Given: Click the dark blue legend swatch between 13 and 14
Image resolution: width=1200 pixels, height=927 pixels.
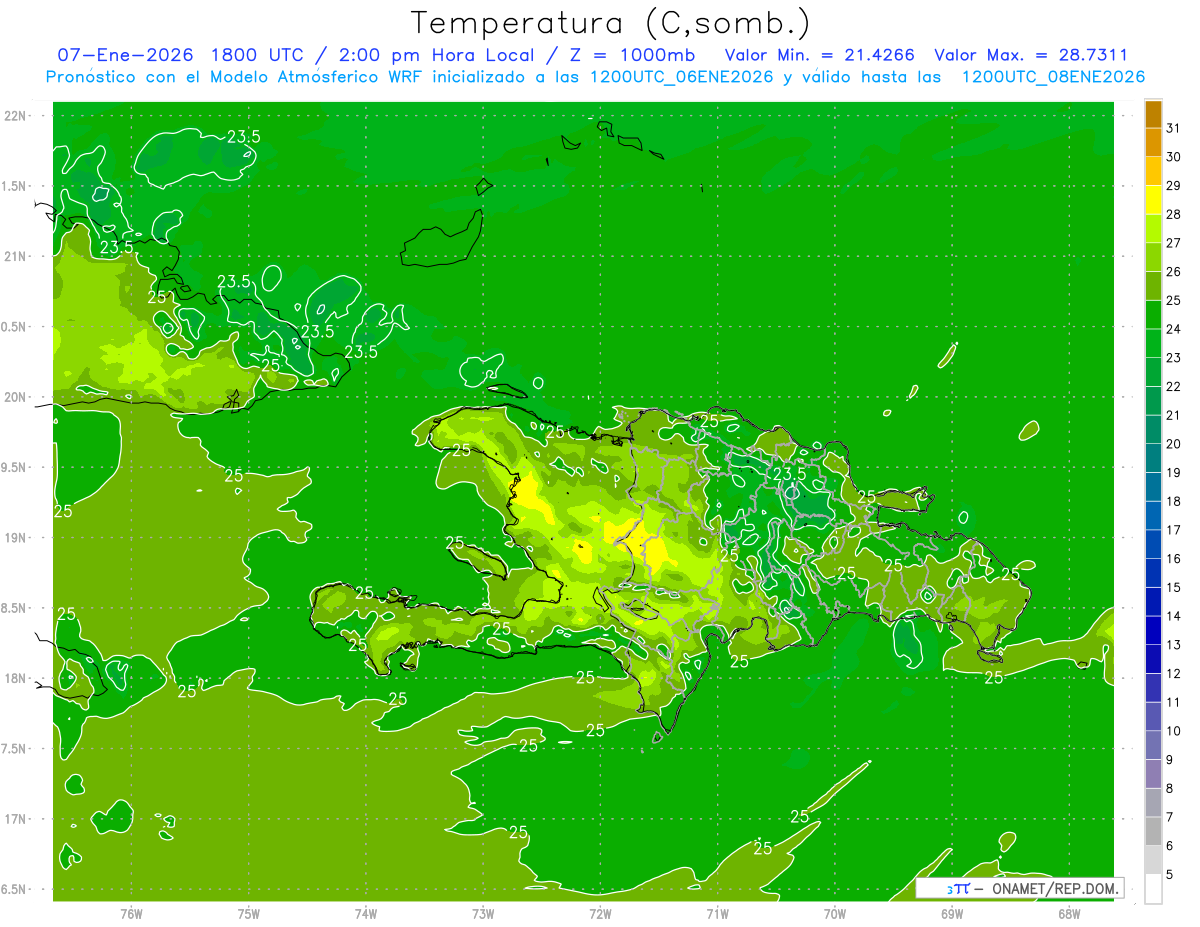Looking at the screenshot, I should click(1153, 630).
